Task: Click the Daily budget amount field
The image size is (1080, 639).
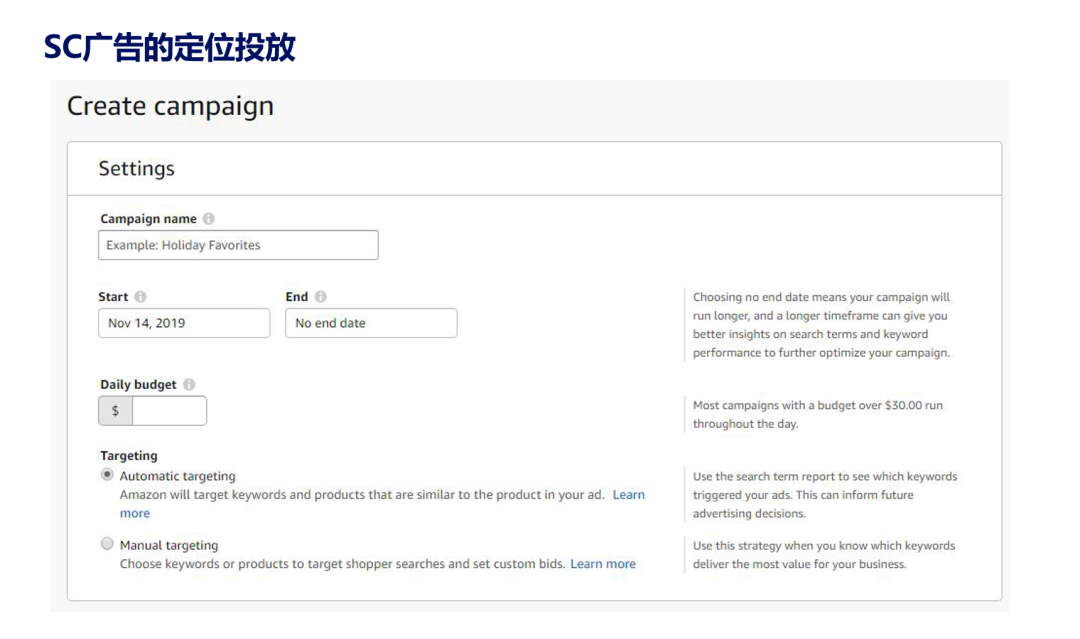Action: click(x=169, y=410)
